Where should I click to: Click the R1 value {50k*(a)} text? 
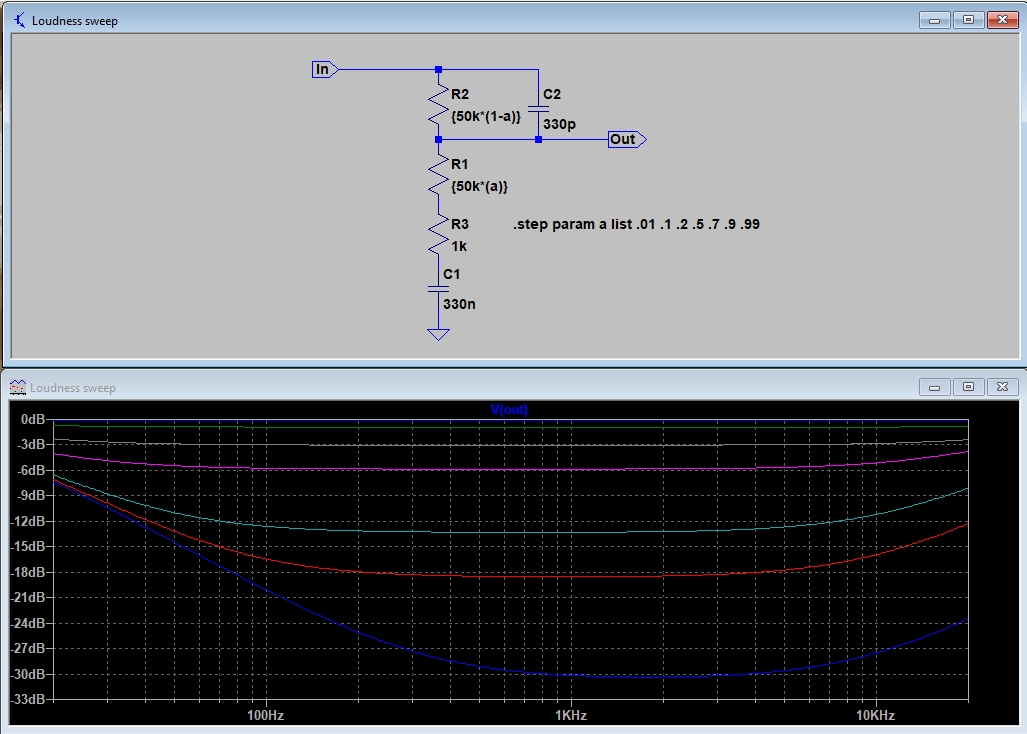[479, 187]
